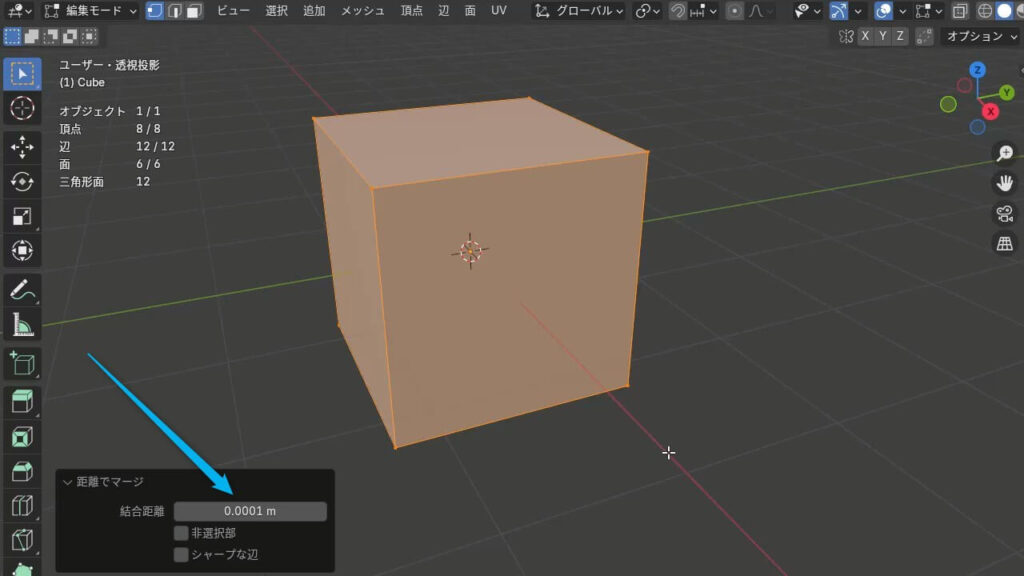Toggle X-ray view
1024x576 pixels.
tap(960, 11)
